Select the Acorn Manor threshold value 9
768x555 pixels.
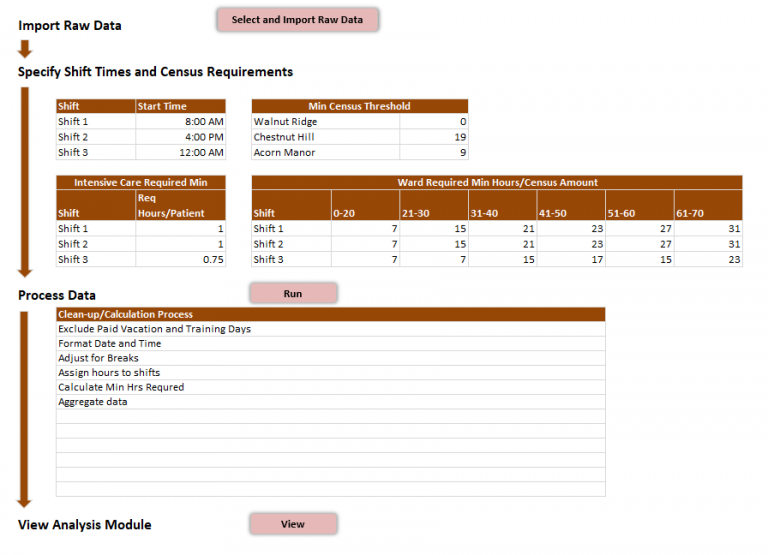tap(434, 152)
